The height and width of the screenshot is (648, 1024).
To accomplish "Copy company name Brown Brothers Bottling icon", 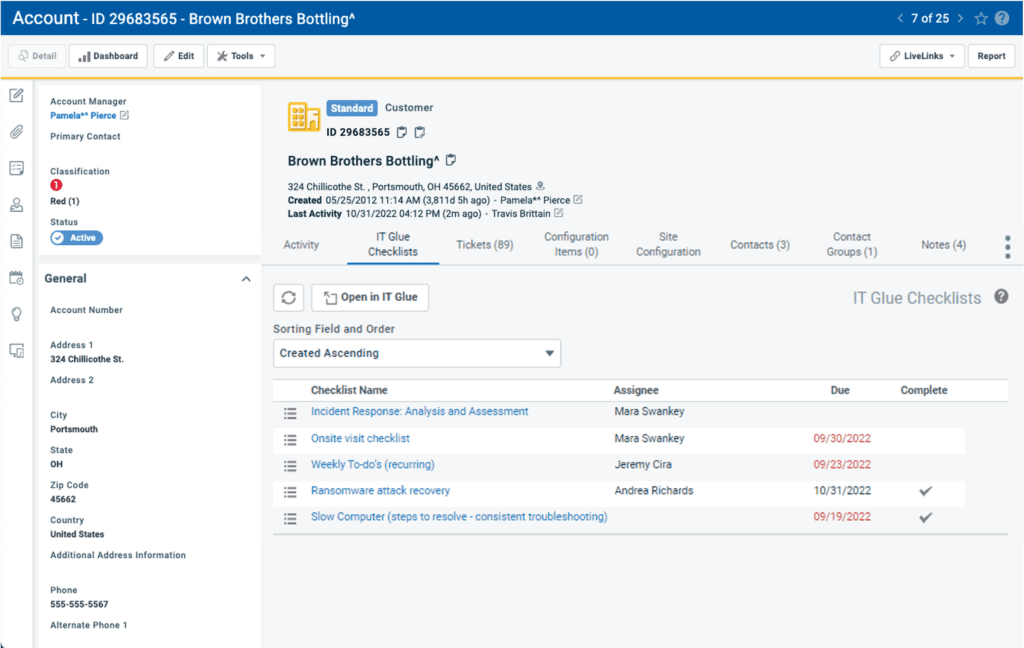I will [x=451, y=160].
